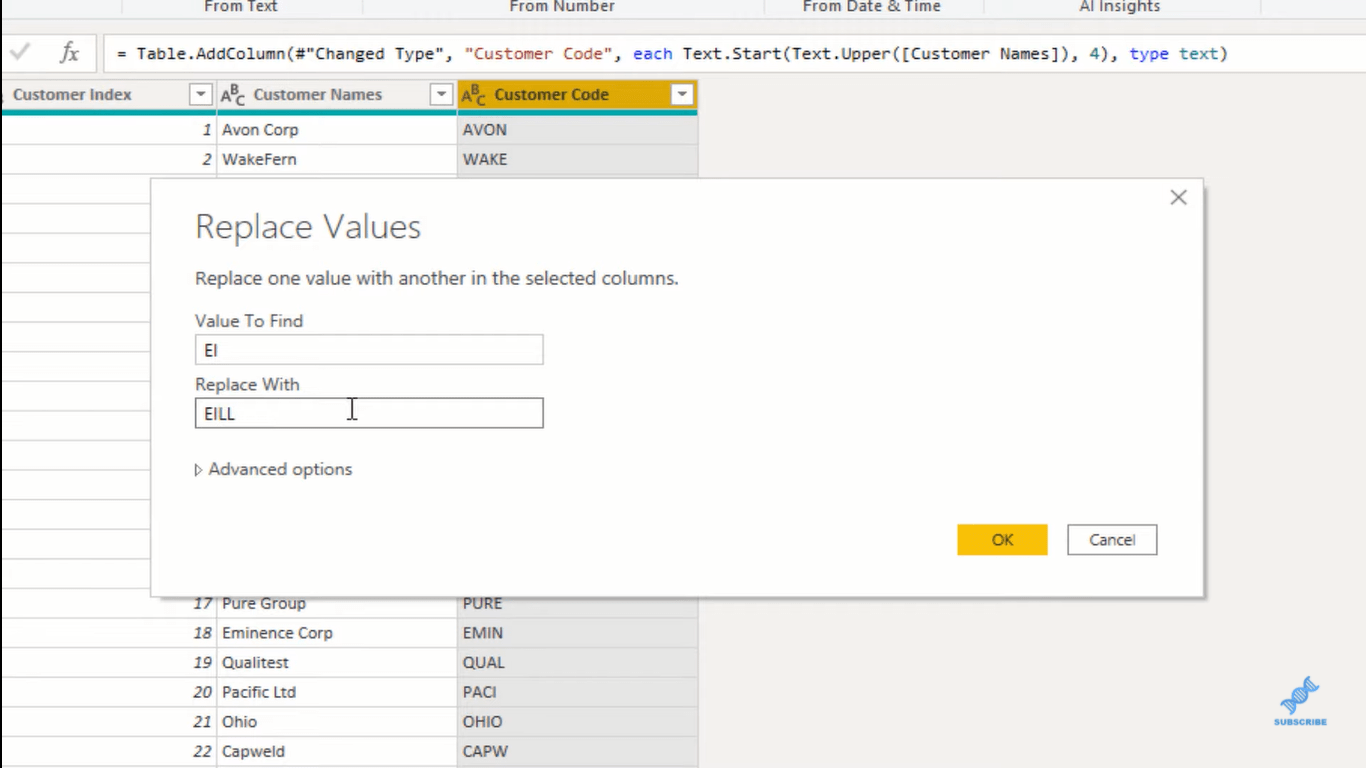
Task: Cancel the Replace Values dialog
Action: click(x=1112, y=540)
